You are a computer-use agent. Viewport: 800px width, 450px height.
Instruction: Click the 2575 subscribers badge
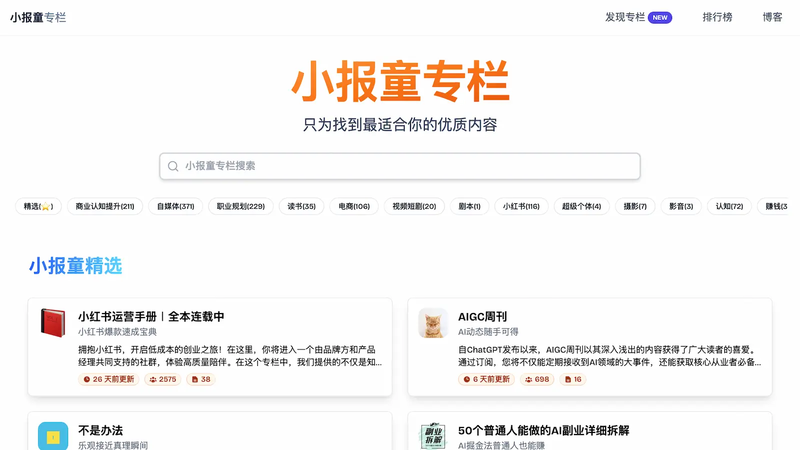163,379
